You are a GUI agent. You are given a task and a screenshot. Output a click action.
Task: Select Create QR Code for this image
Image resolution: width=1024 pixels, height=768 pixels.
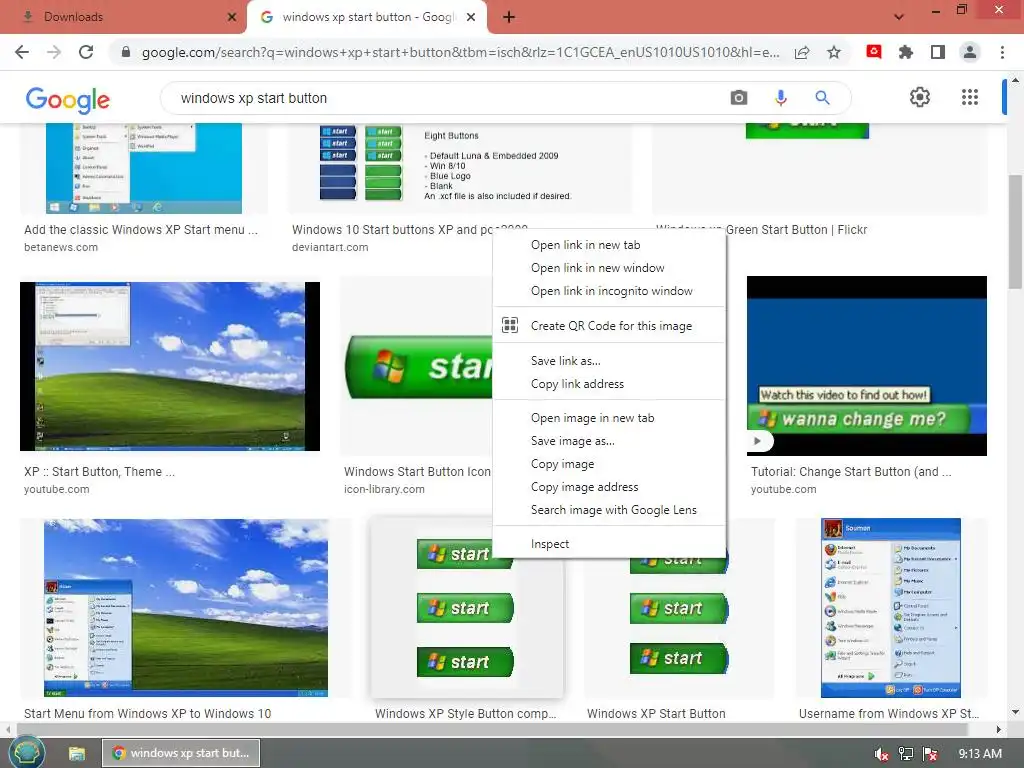[x=609, y=325]
